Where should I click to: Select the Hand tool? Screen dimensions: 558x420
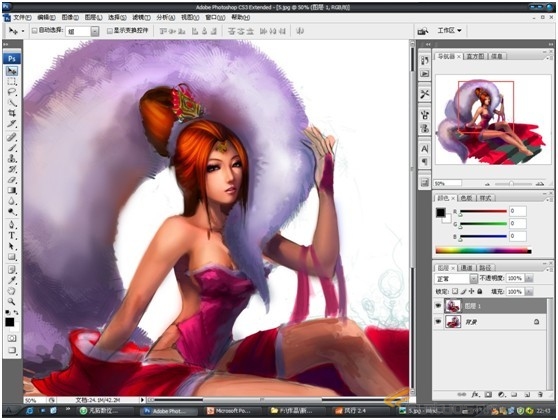12,291
